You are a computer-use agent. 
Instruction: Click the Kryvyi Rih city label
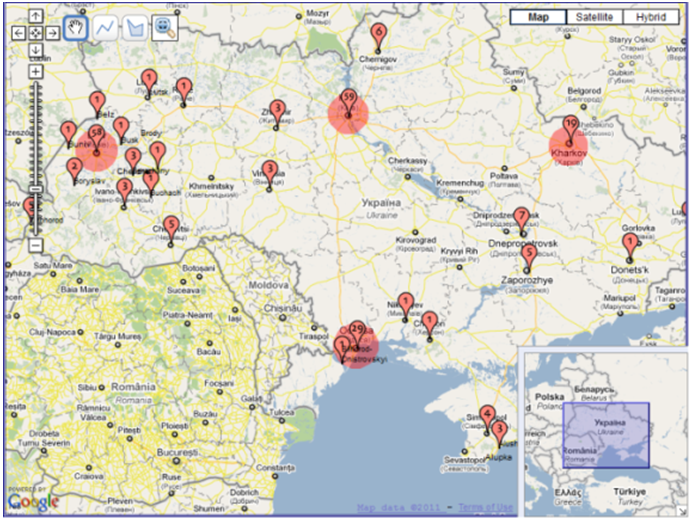pos(459,251)
